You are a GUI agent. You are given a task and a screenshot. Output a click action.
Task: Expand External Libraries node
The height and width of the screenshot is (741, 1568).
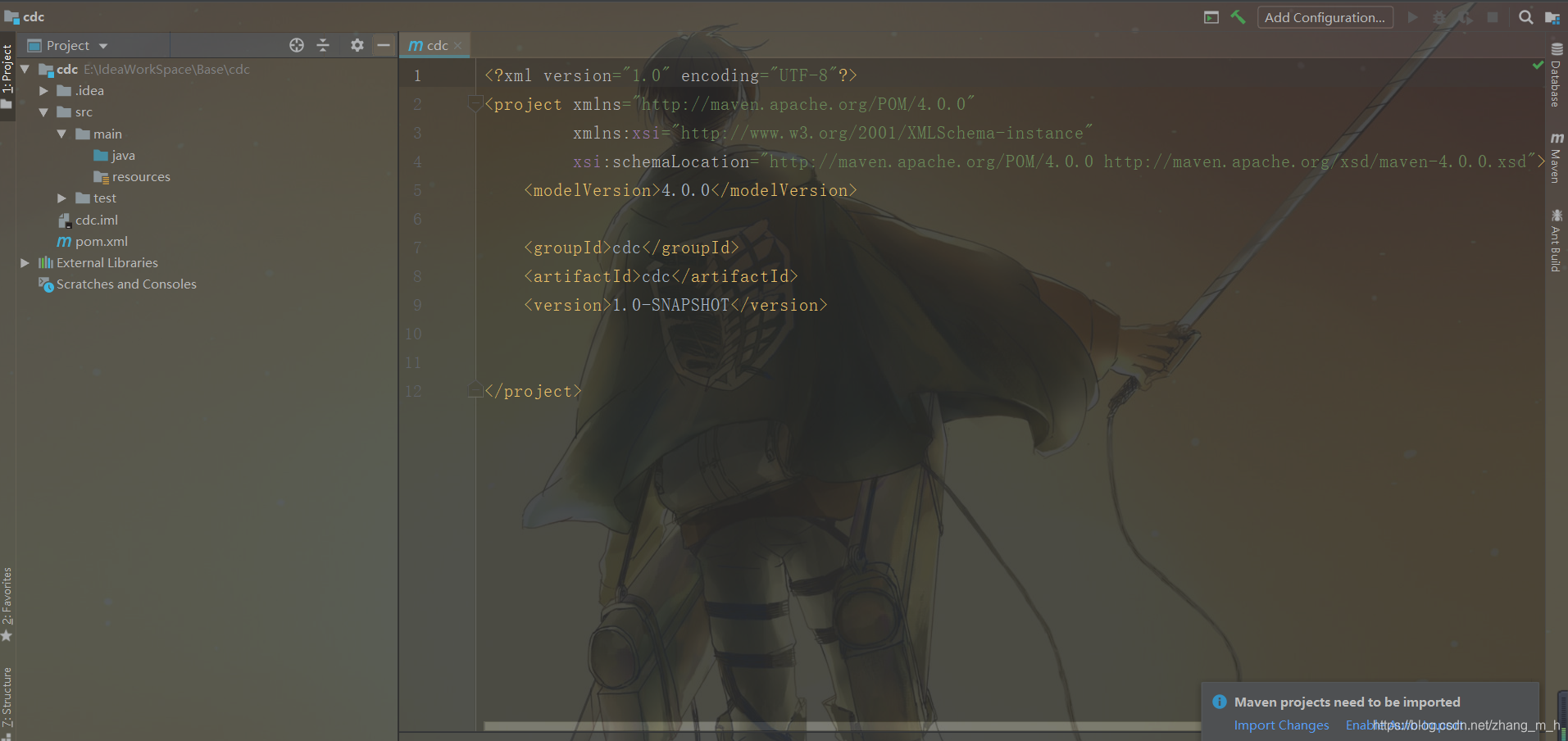[25, 262]
